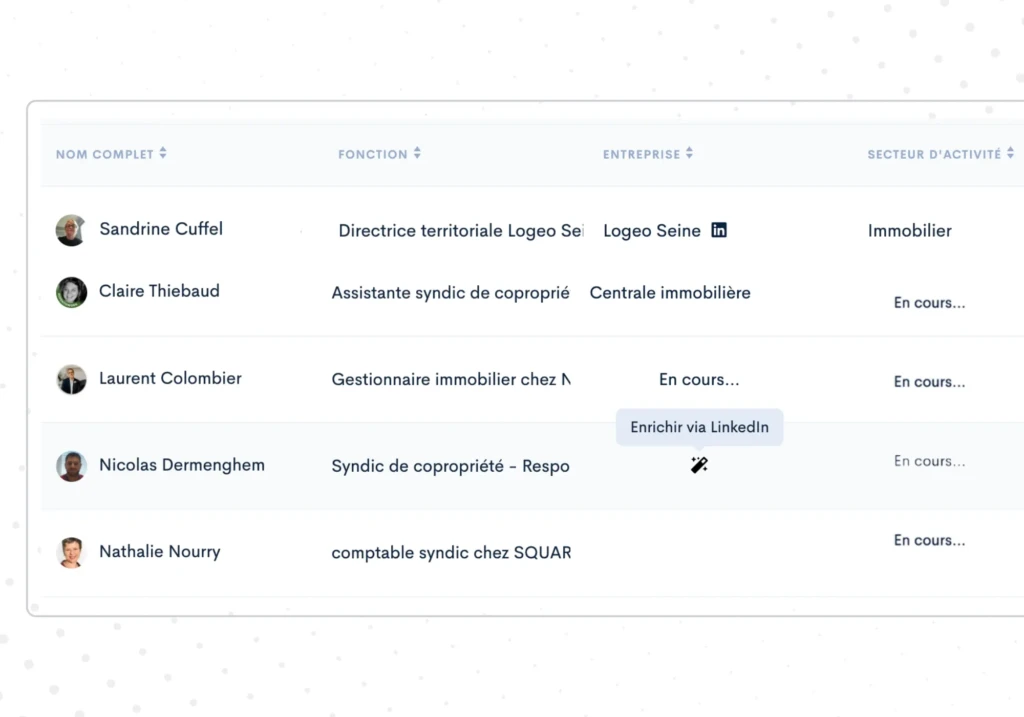Select the Claire Thiebaud contact name
The width and height of the screenshot is (1024, 717).
159,291
